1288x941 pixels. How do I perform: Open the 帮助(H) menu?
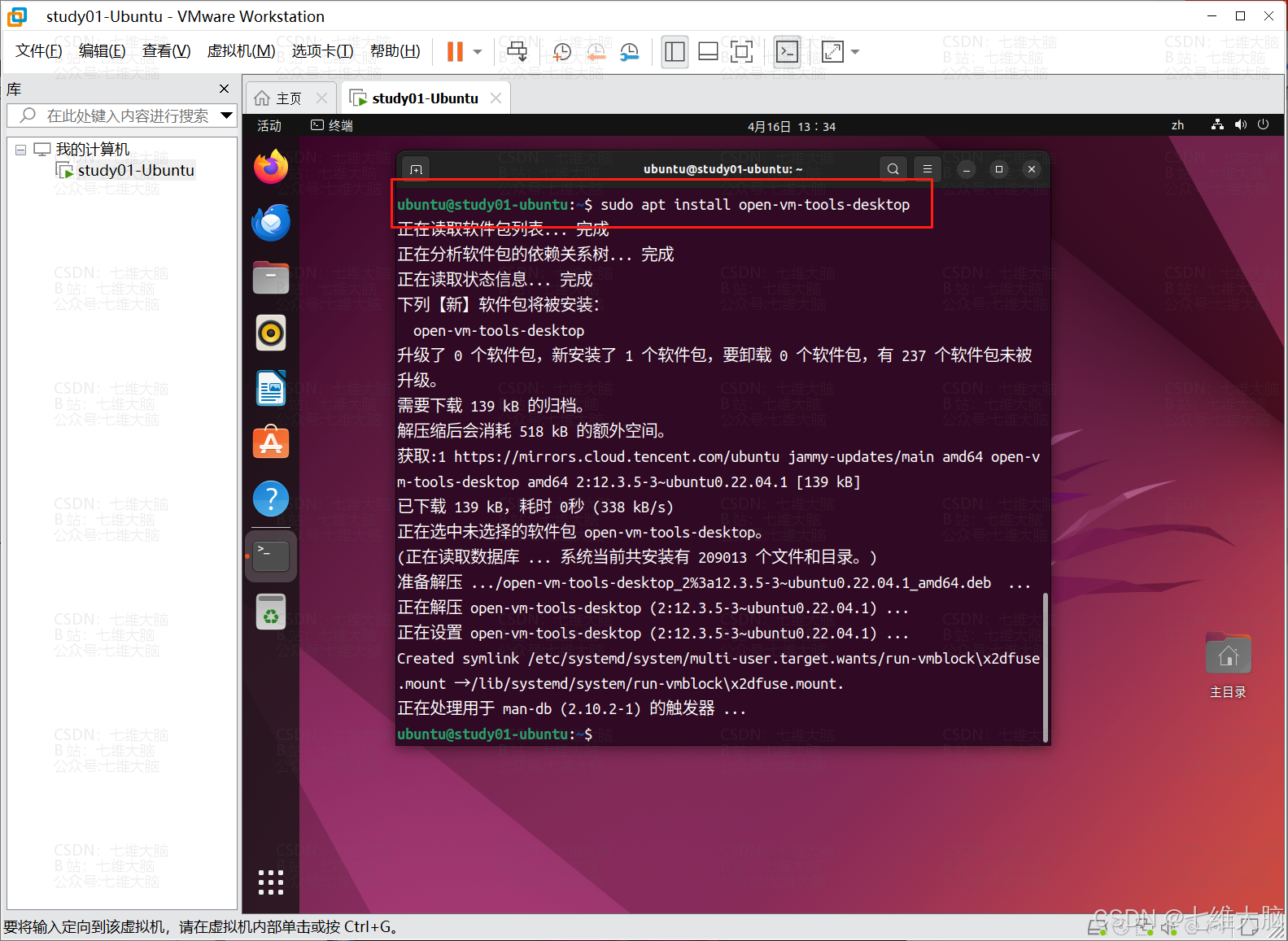coord(395,51)
